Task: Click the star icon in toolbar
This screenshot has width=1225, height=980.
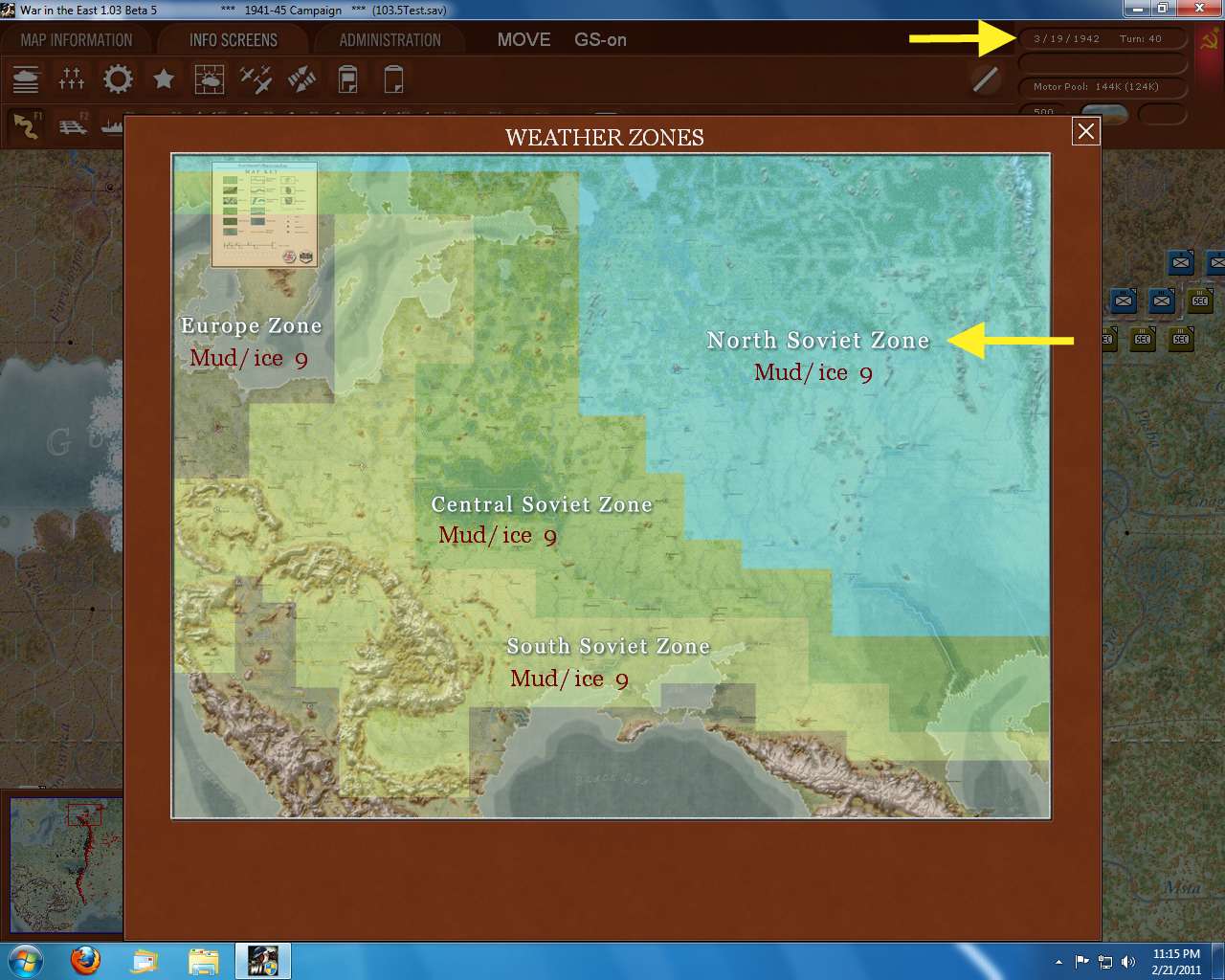Action: tap(164, 79)
